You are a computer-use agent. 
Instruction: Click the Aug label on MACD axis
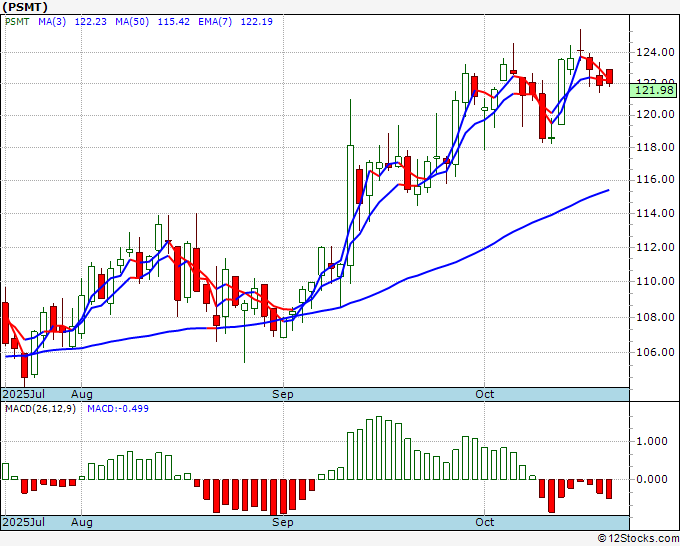point(82,523)
